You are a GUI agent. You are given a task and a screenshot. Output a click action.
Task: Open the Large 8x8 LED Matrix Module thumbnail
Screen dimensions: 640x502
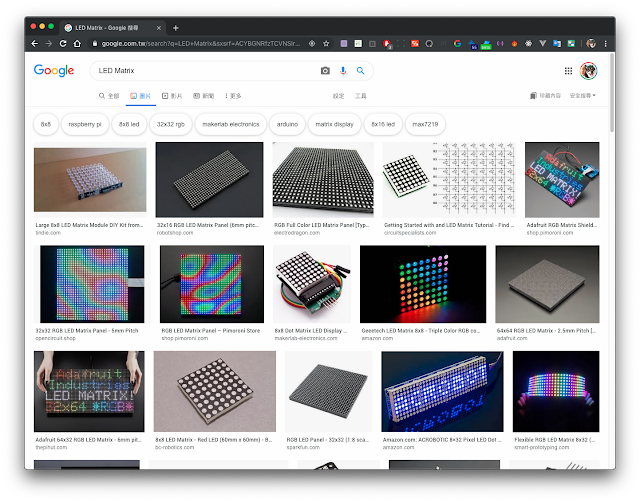(x=90, y=180)
